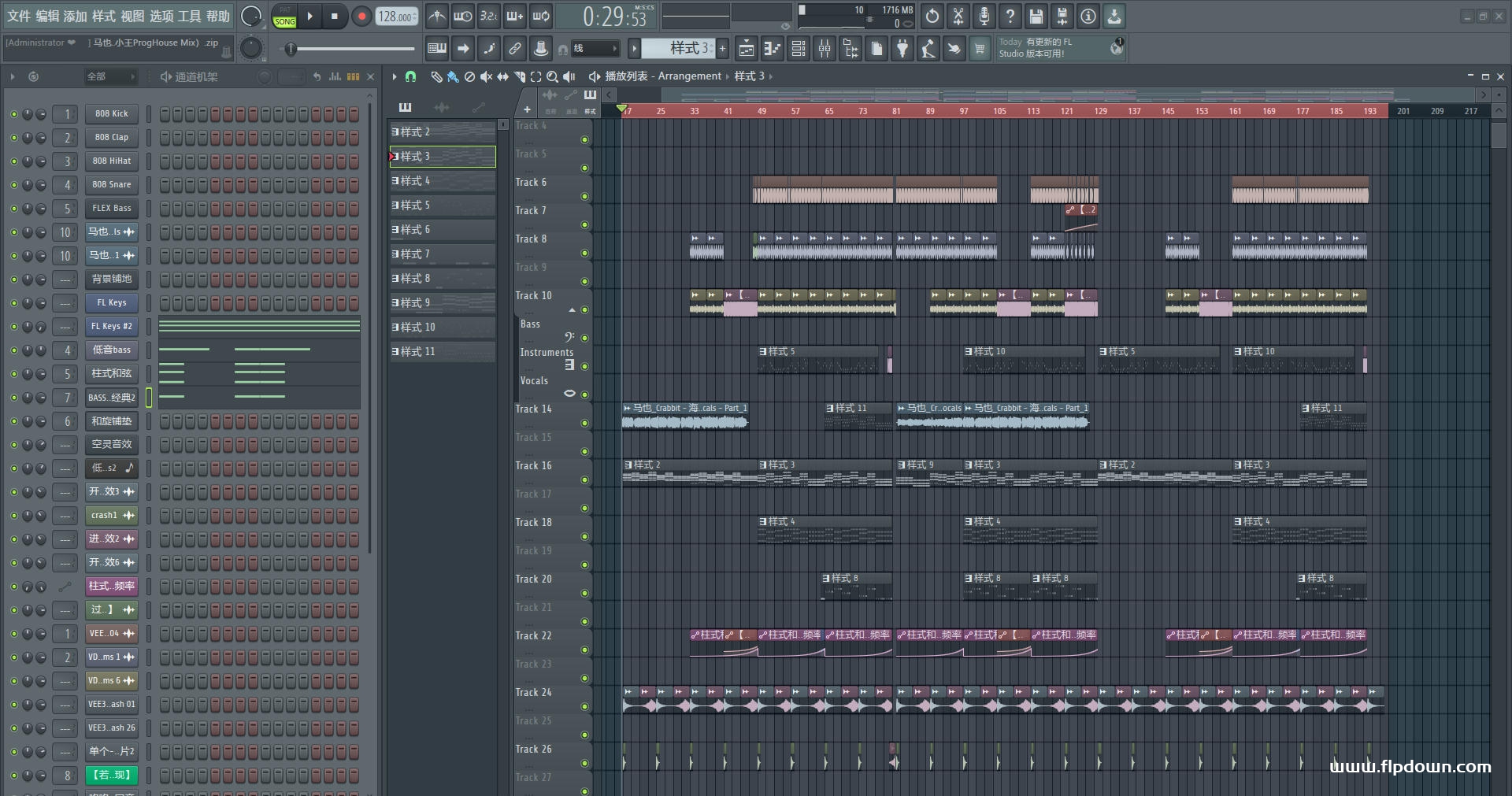Open the Channel Rack view icon
The width and height of the screenshot is (1512, 796).
pyautogui.click(x=799, y=49)
